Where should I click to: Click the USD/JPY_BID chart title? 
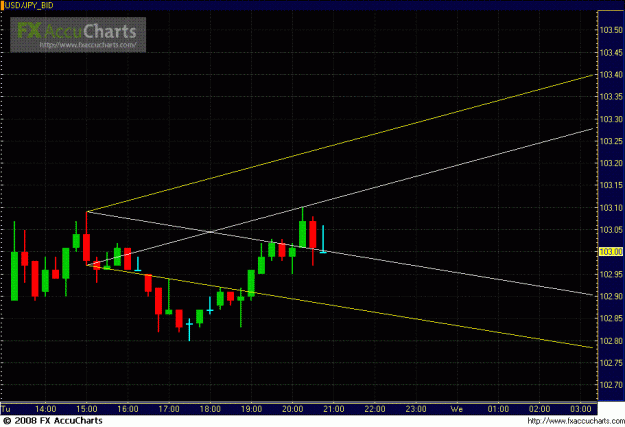pyautogui.click(x=29, y=6)
